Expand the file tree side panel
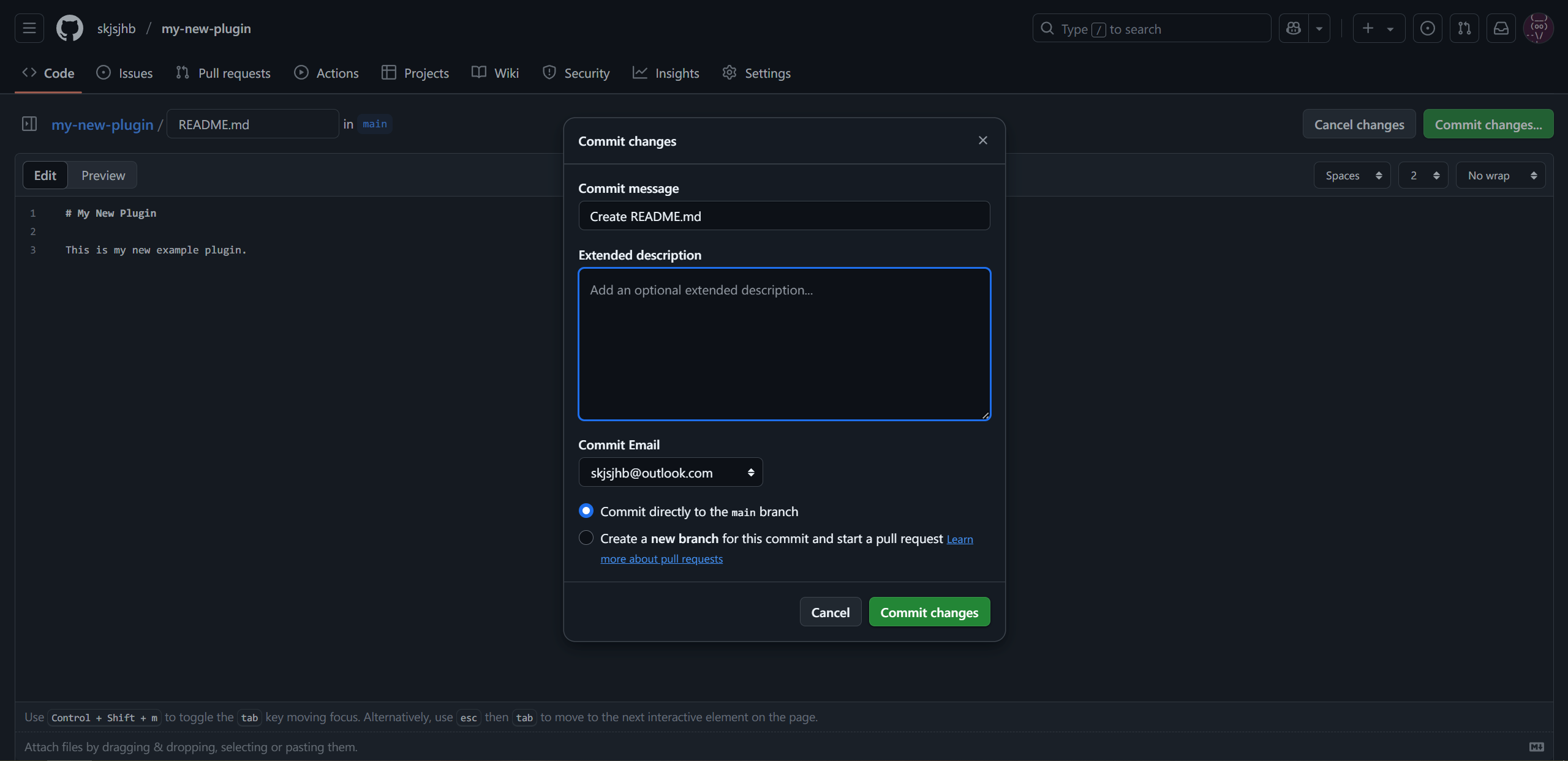The image size is (1568, 761). 29,124
